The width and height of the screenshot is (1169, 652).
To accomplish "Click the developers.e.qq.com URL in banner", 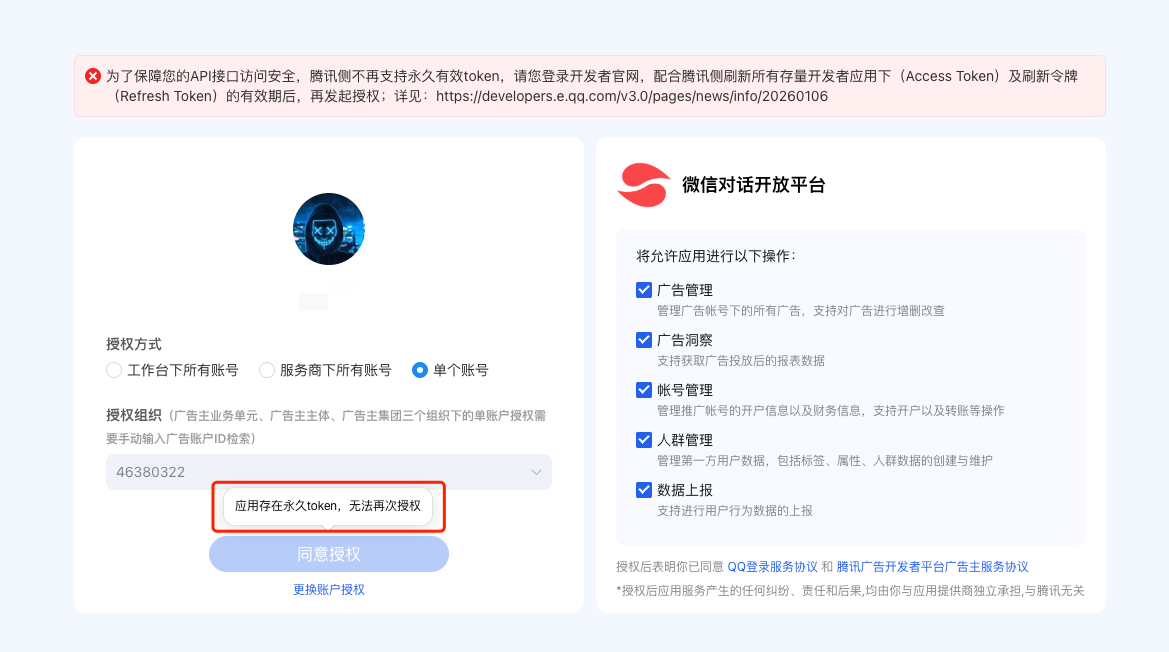I will pos(631,96).
